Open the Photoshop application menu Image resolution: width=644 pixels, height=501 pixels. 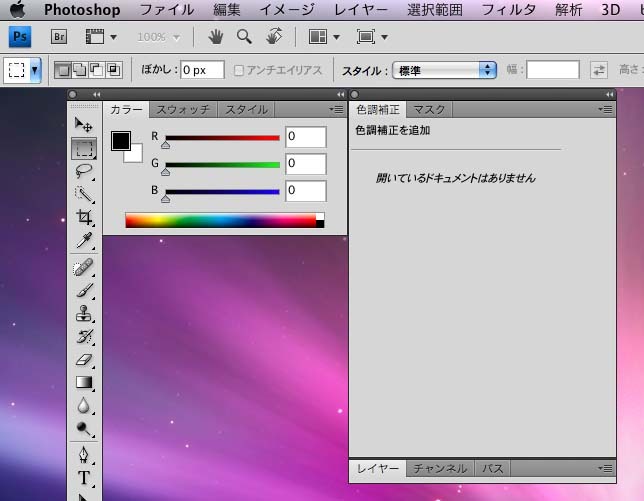[82, 10]
